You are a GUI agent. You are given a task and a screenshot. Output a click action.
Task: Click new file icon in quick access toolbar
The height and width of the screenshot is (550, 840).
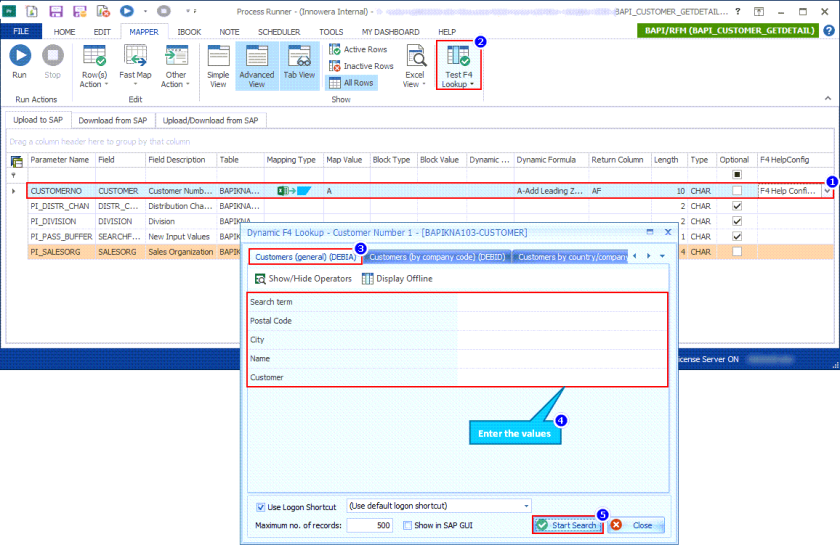32,11
